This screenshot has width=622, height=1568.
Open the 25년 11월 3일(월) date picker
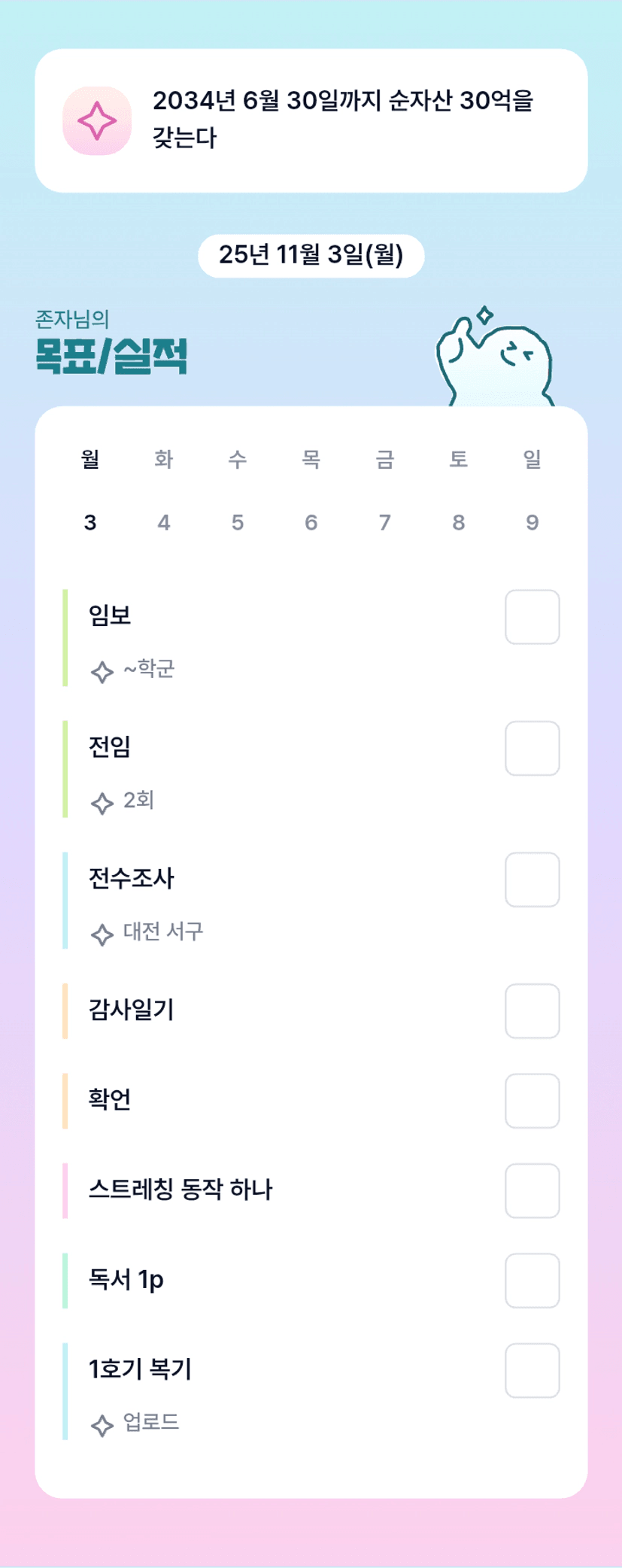pyautogui.click(x=311, y=256)
